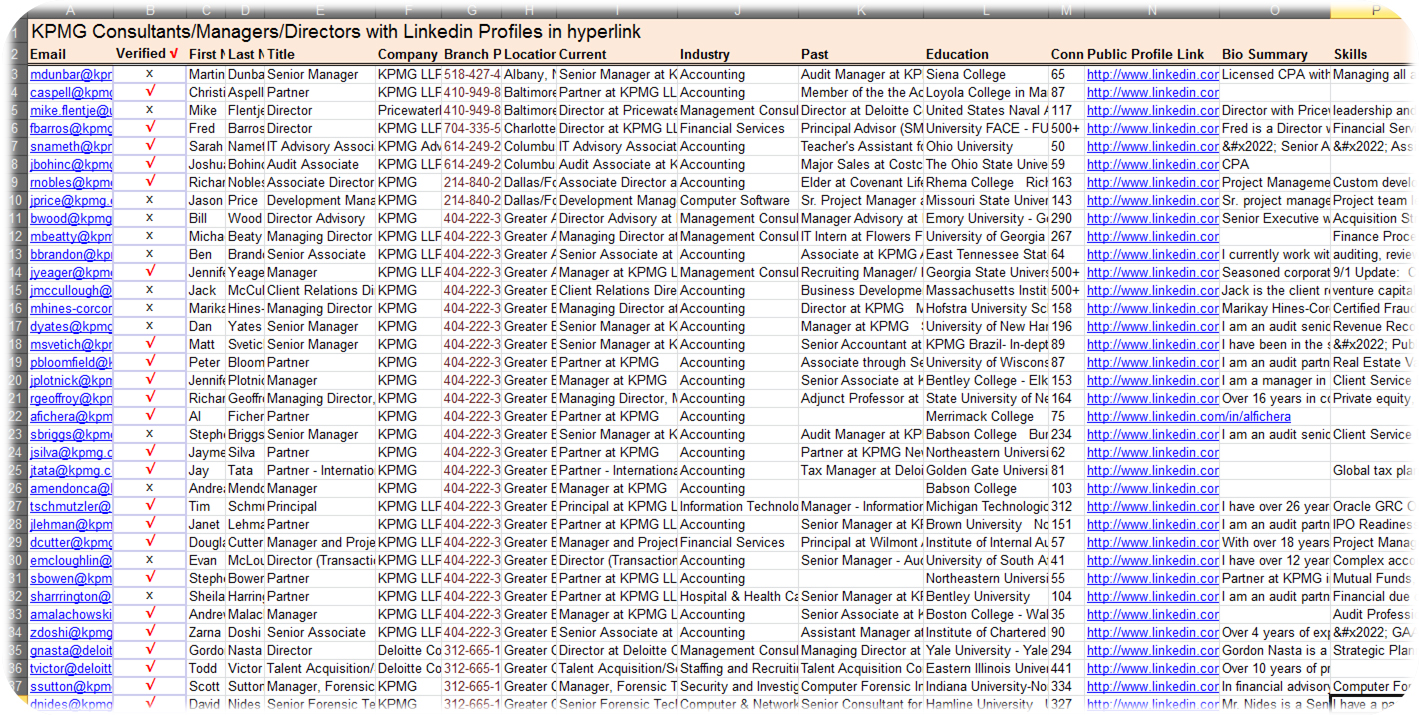Select the Industry column header cell
Screen dimensions: 1420x715
pos(705,55)
